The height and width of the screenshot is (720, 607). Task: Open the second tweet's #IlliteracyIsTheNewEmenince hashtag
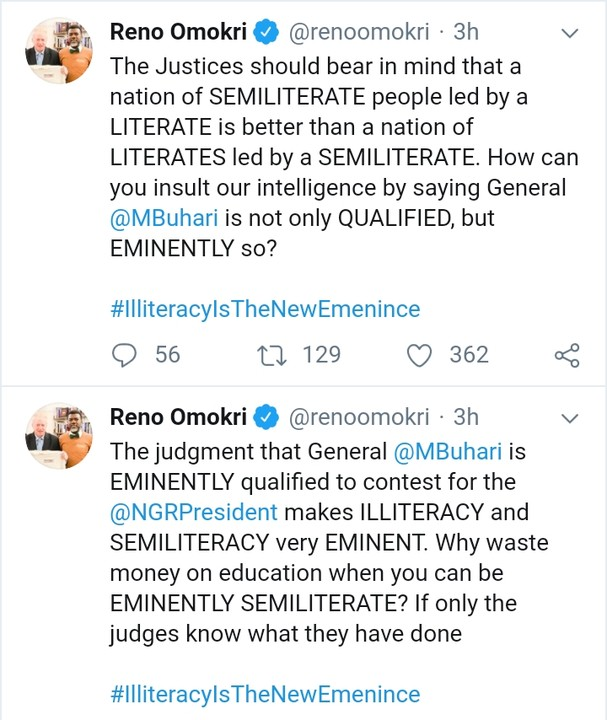[x=264, y=693]
